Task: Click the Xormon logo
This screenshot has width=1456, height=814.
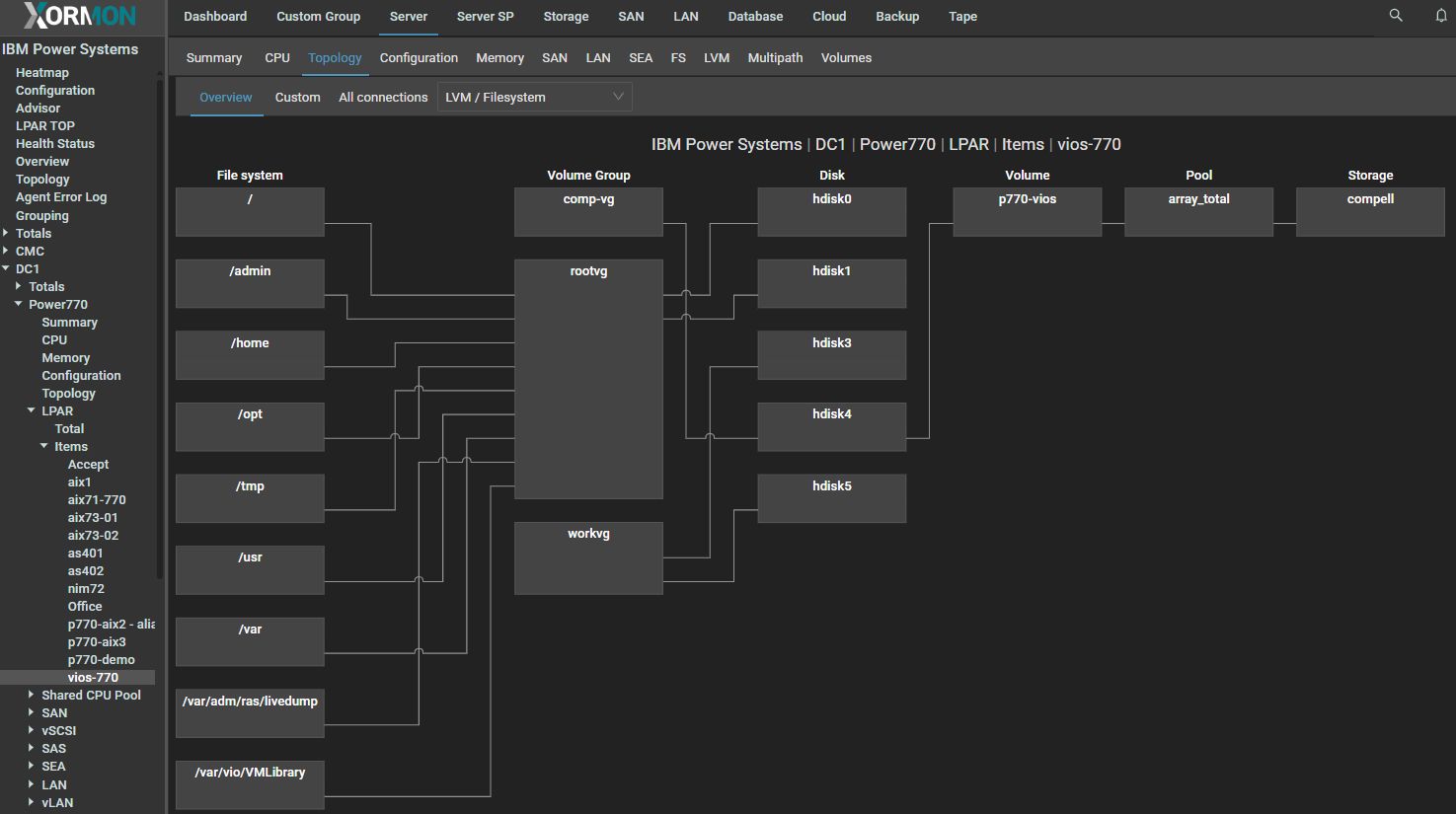Action: pyautogui.click(x=80, y=16)
